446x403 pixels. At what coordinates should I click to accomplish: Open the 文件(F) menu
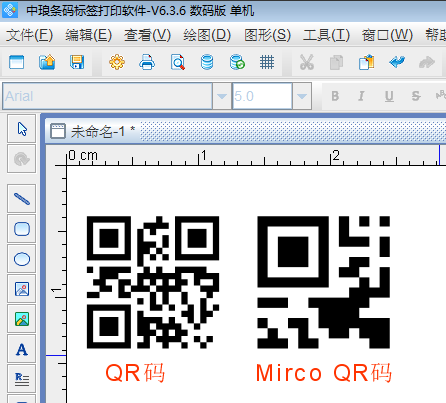[x=29, y=35]
